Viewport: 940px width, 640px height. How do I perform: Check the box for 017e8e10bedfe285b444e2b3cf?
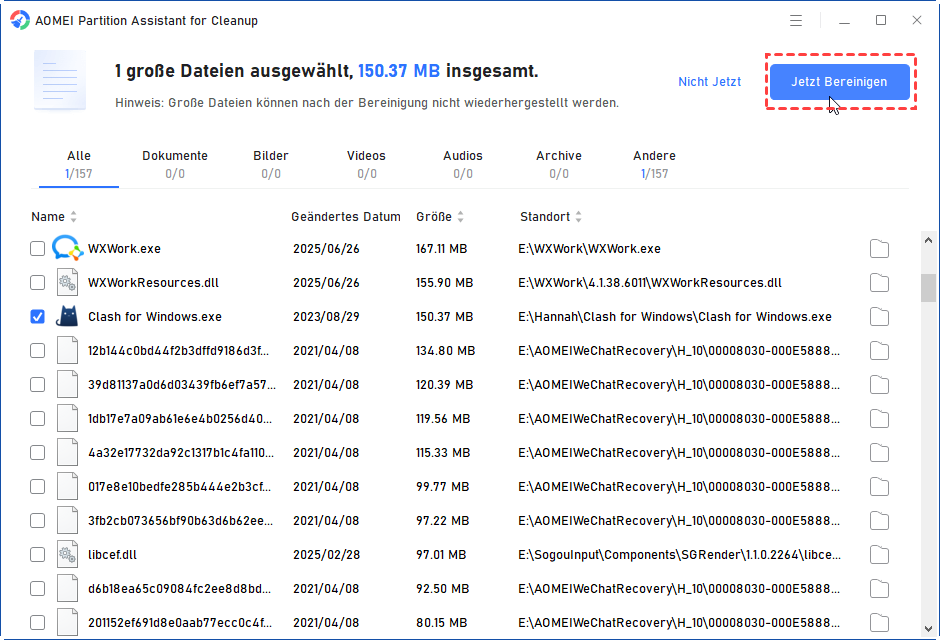[x=37, y=487]
